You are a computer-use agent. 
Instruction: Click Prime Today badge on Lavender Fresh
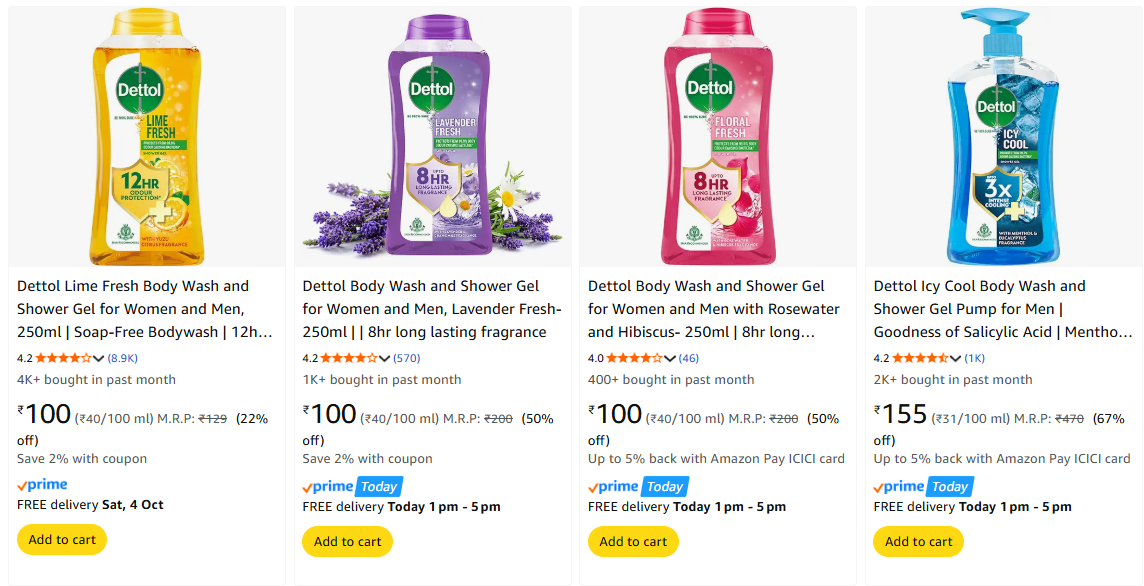(x=351, y=487)
